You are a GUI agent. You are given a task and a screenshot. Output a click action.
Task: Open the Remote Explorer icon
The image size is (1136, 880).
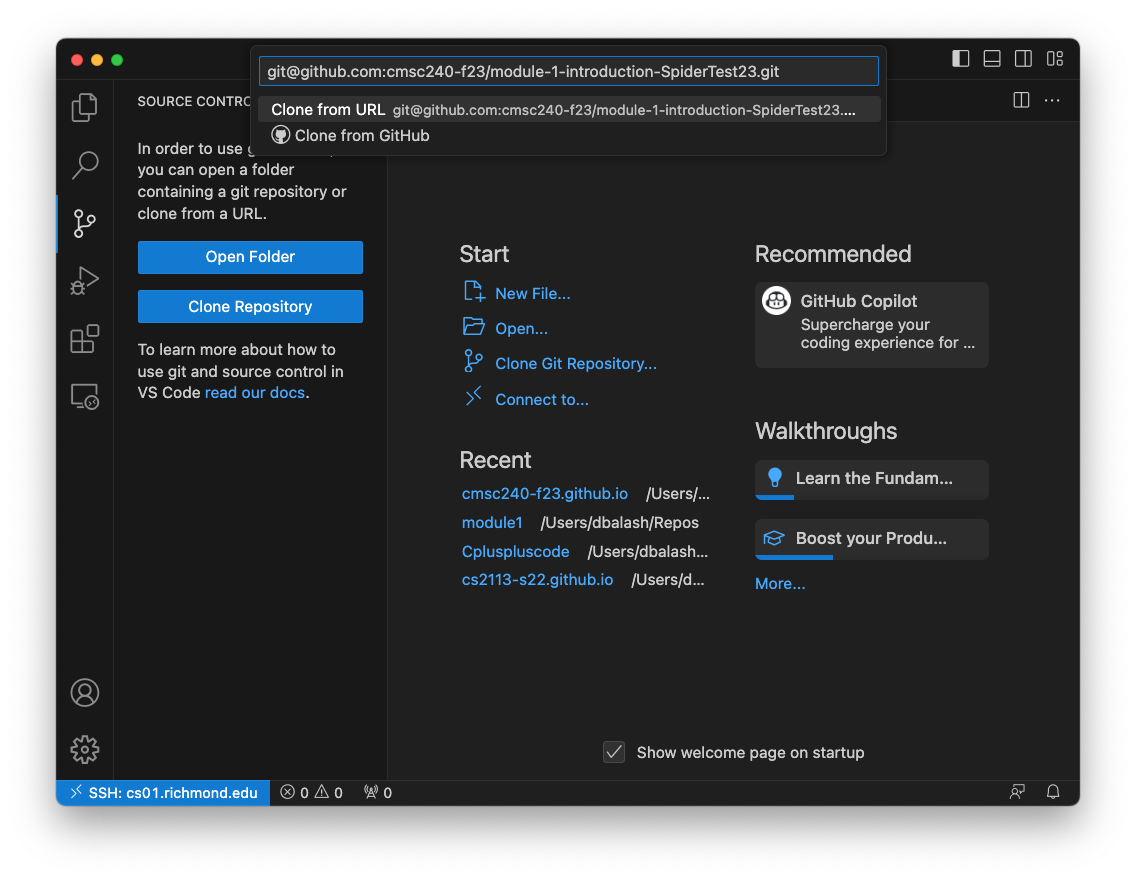(x=85, y=397)
